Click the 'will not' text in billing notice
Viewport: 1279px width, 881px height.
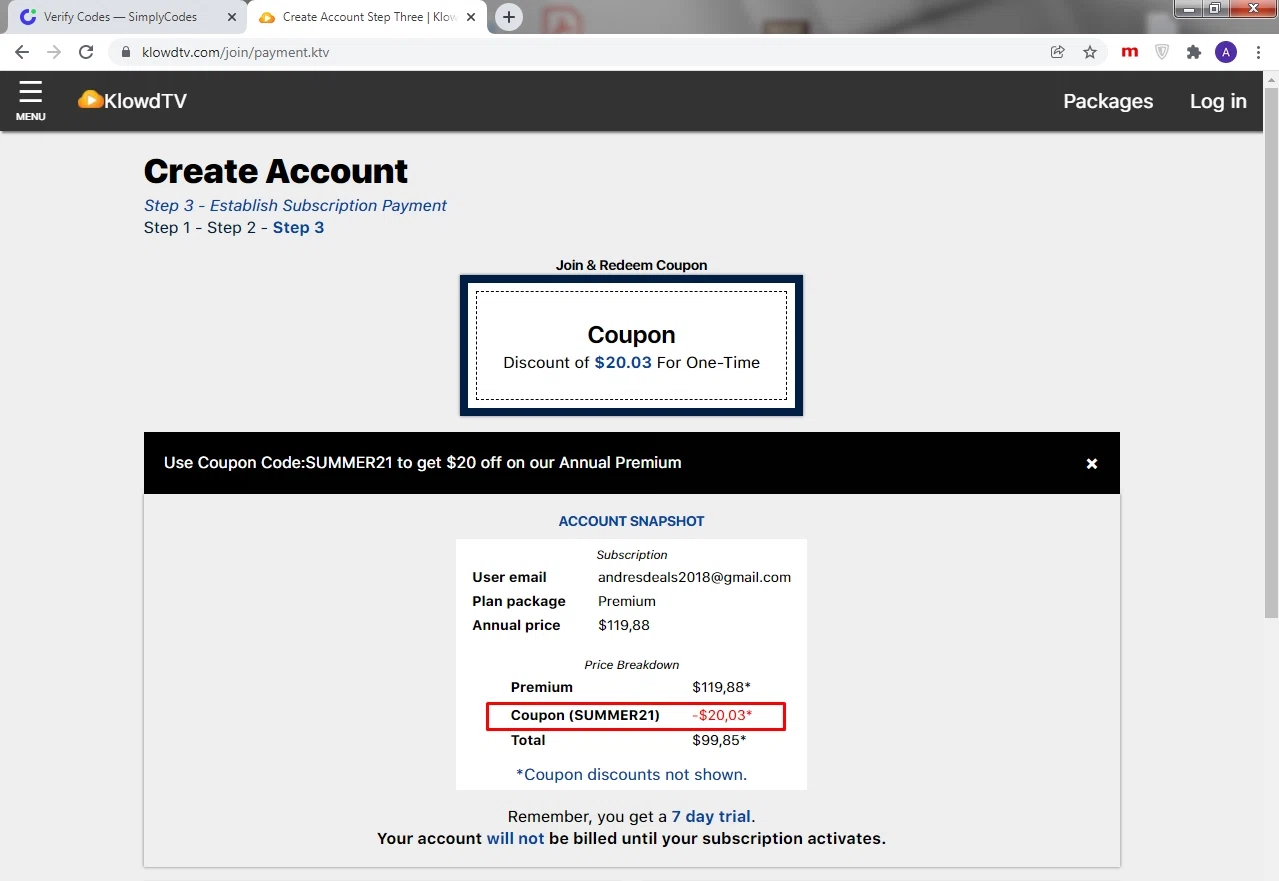(x=515, y=838)
